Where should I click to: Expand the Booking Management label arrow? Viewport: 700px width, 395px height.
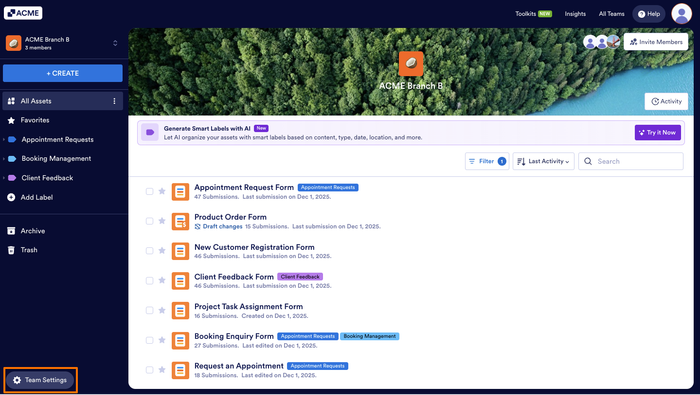tap(4, 159)
